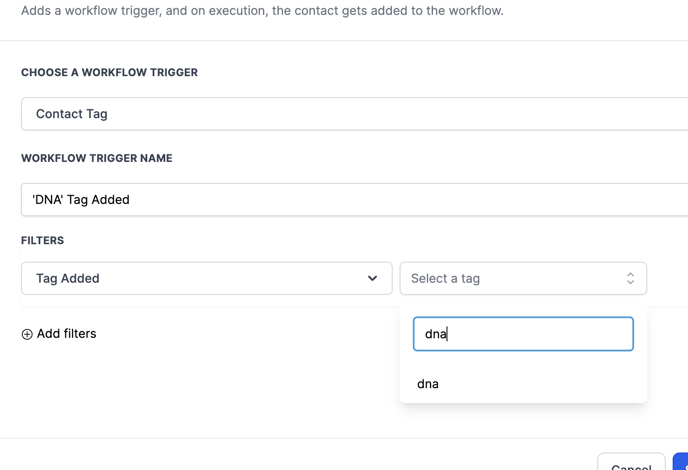The width and height of the screenshot is (688, 470).
Task: Click the Contact Tag text in trigger field
Action: [72, 114]
